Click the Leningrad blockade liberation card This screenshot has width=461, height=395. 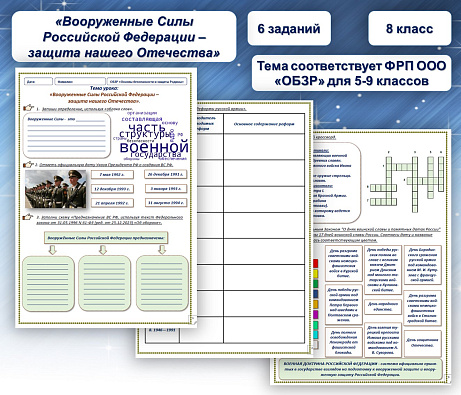pos(344,342)
